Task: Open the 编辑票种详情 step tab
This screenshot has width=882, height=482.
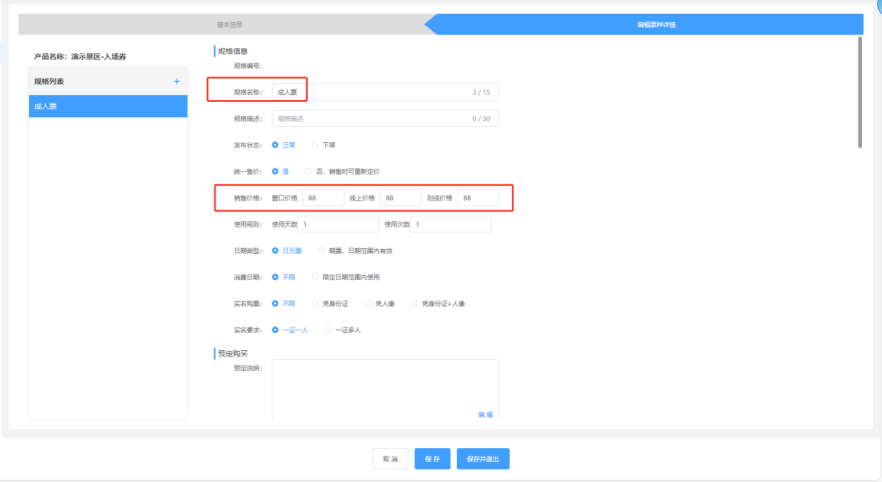Action: 651,24
